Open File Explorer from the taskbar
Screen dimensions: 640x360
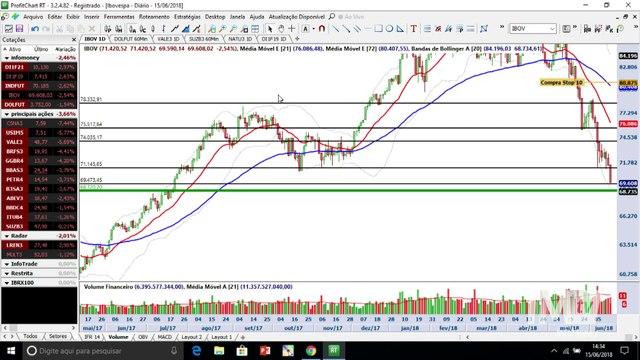pyautogui.click(x=219, y=351)
